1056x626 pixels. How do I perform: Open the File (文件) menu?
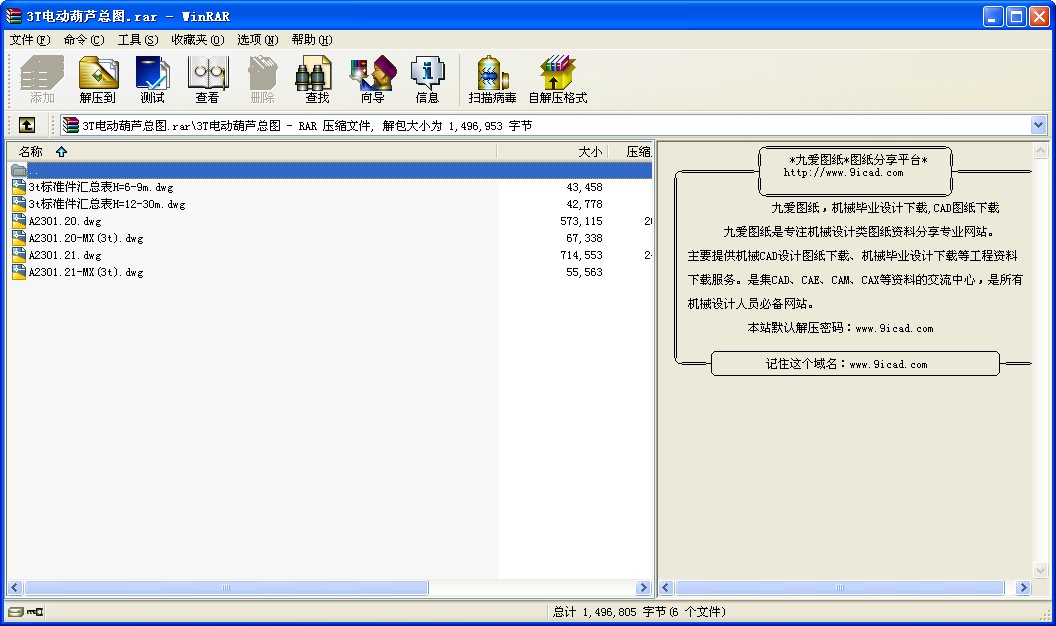tap(30, 40)
